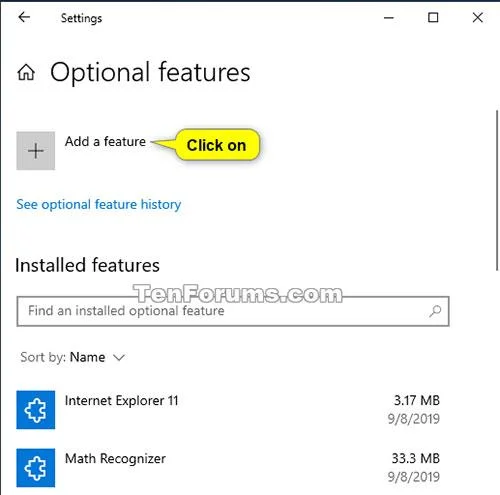Select the Internet Explorer 11 puzzle icon
Screen dimensions: 500x495
point(36,410)
